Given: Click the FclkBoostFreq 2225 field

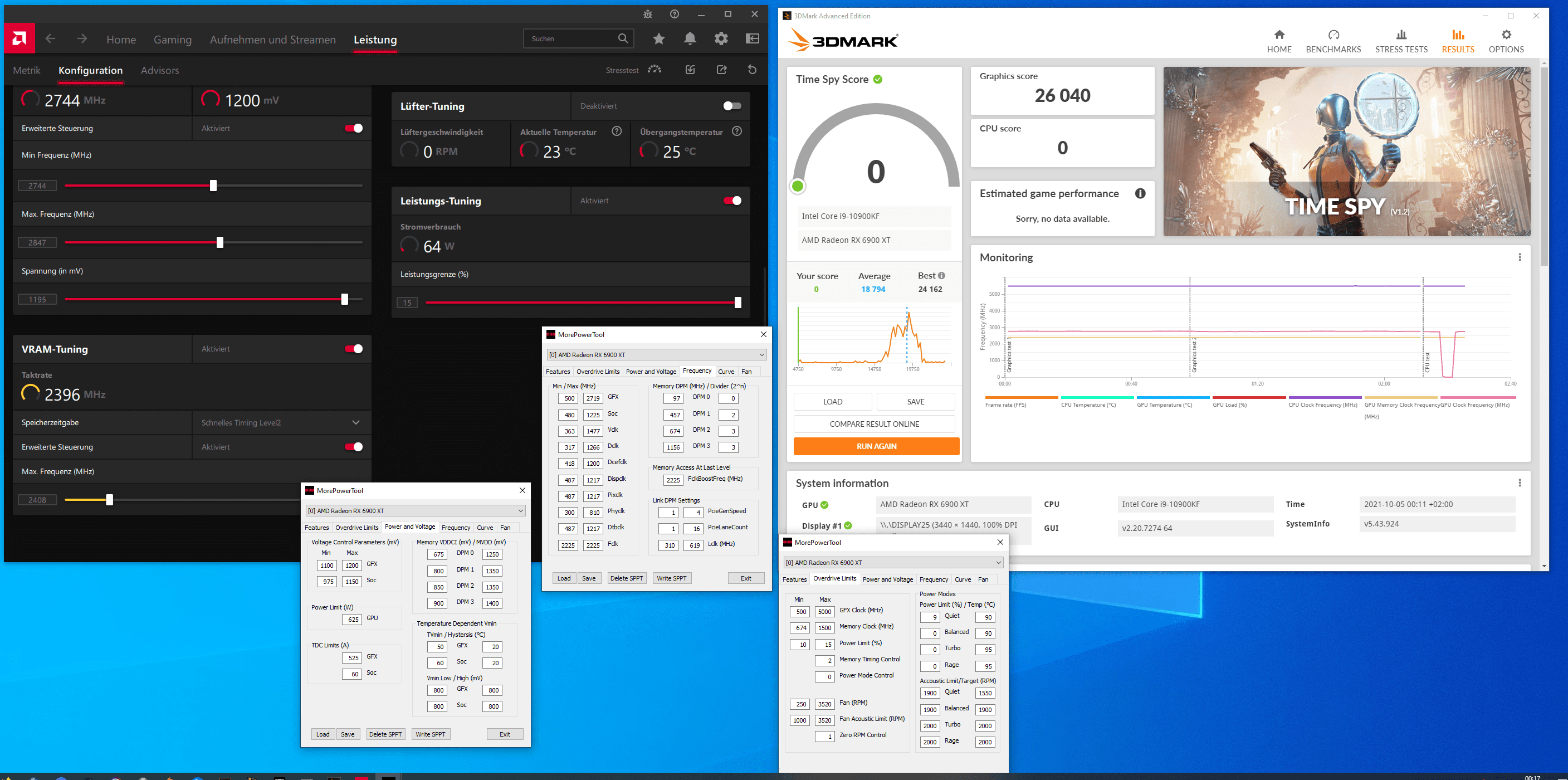Looking at the screenshot, I should click(x=673, y=480).
